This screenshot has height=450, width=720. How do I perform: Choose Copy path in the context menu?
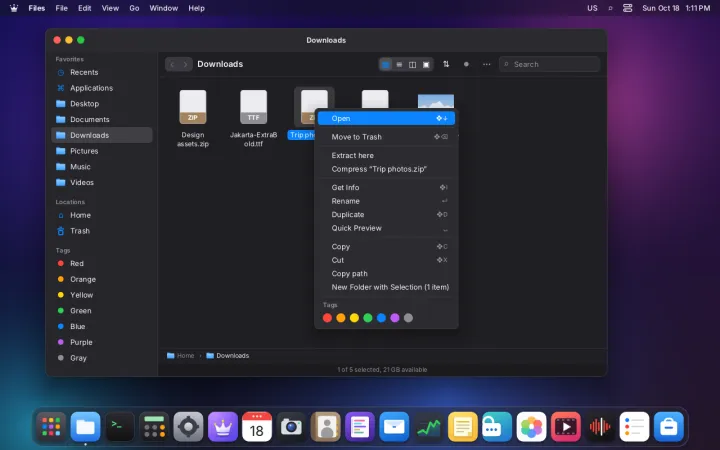click(386, 274)
